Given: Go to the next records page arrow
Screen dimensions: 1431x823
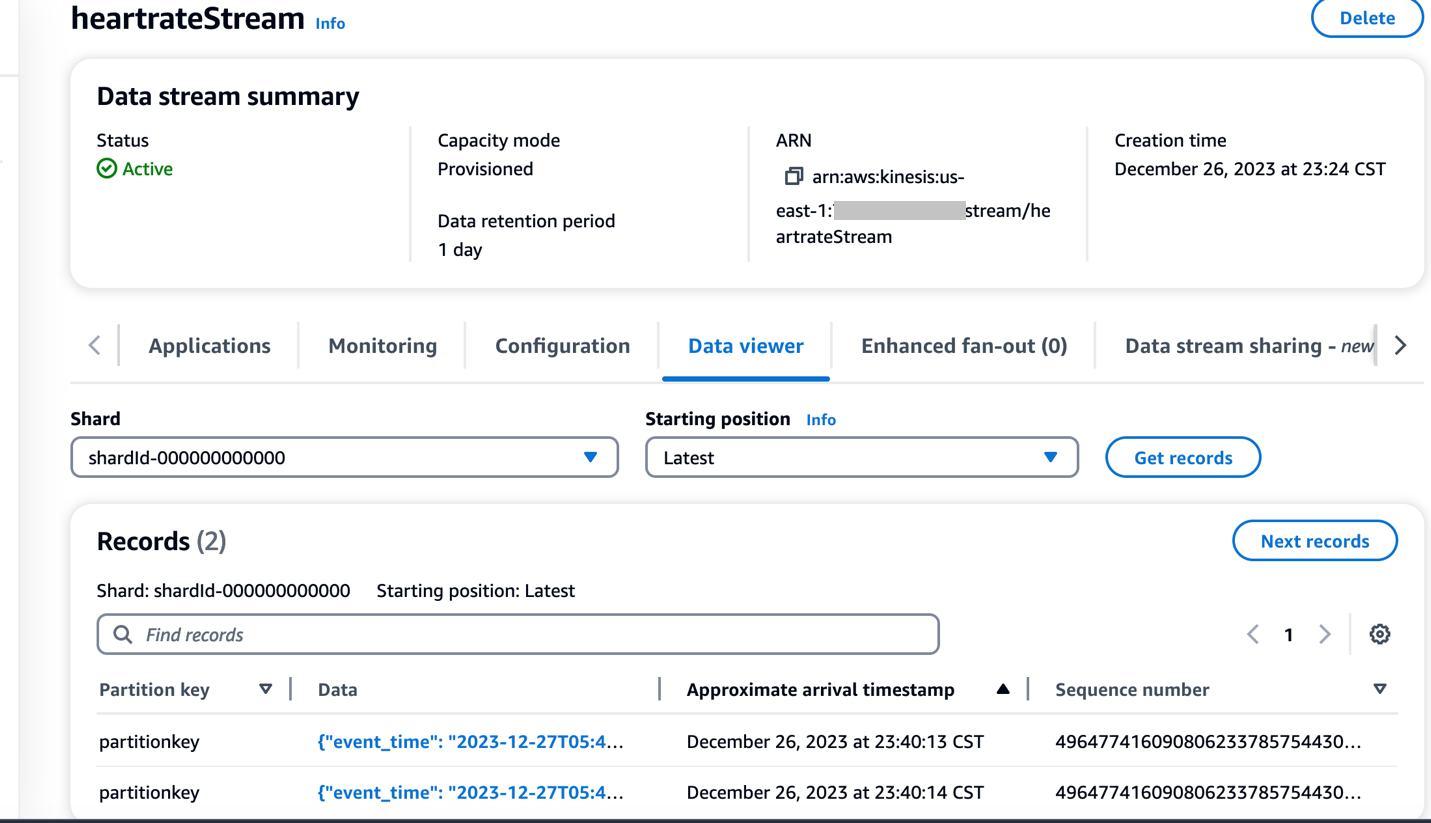Looking at the screenshot, I should pos(1325,634).
